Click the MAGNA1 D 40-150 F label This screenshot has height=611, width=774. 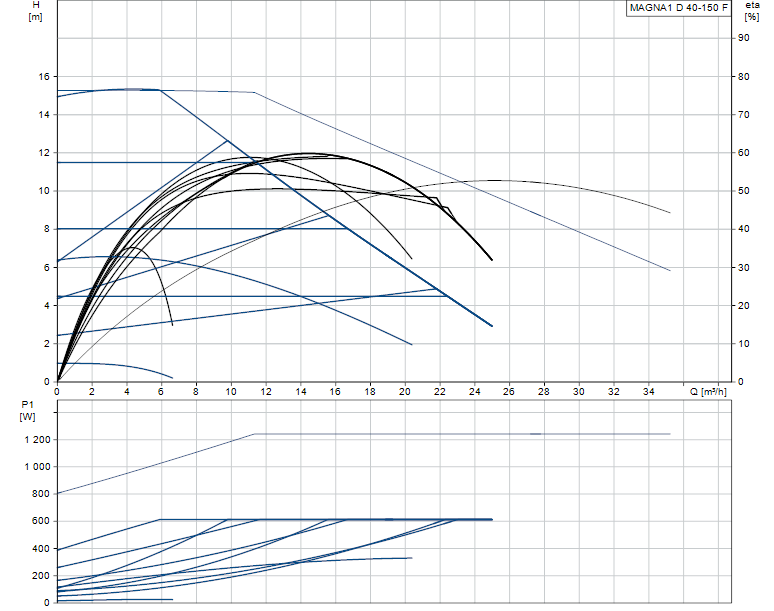[679, 8]
